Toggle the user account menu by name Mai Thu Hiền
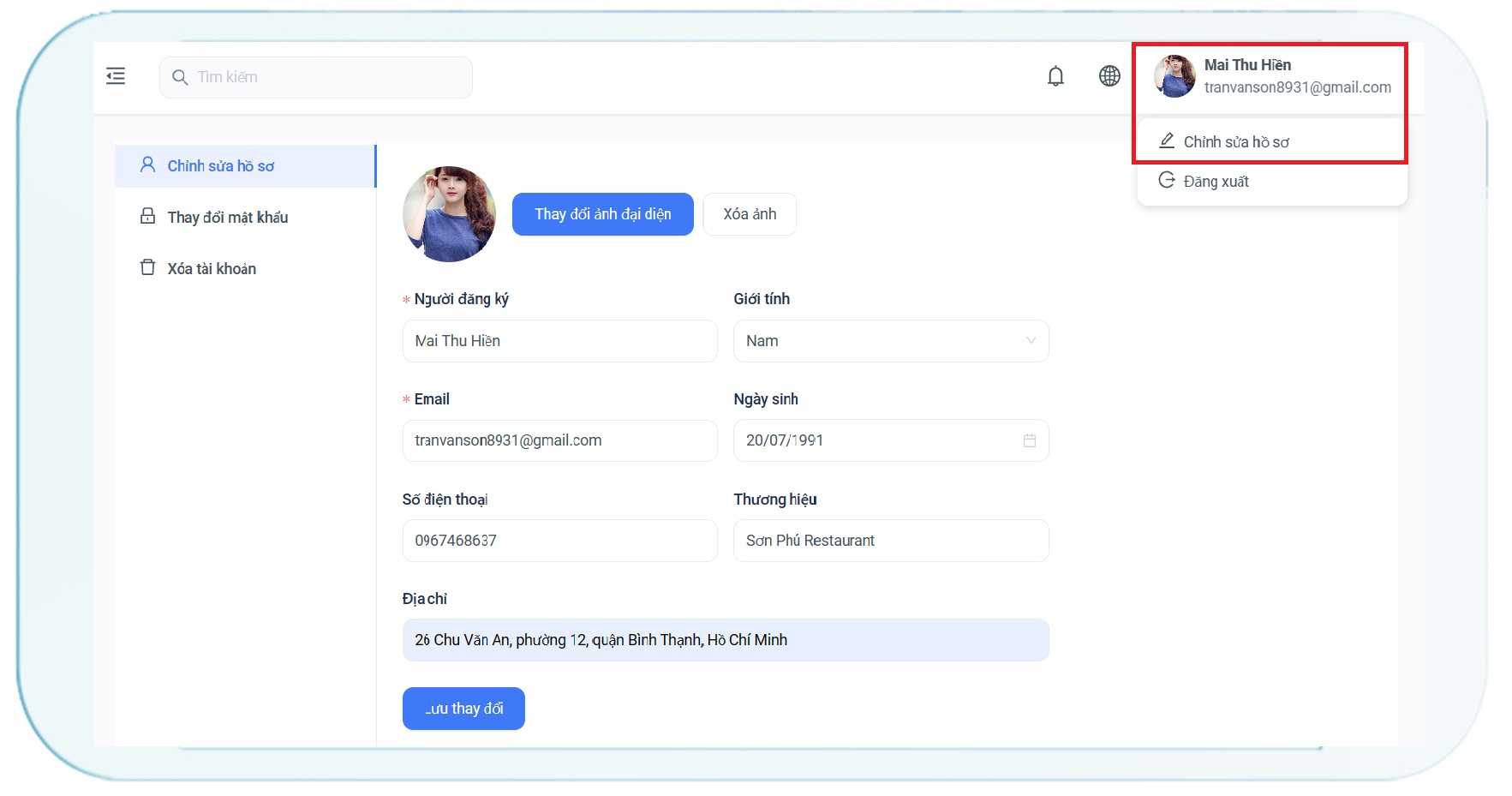1512x796 pixels. (x=1247, y=65)
